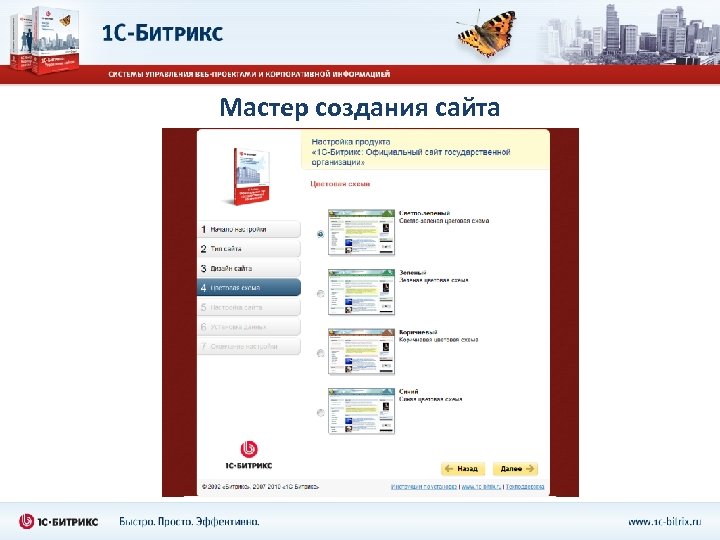Click the Мастер создания сайта slide title

[360, 107]
